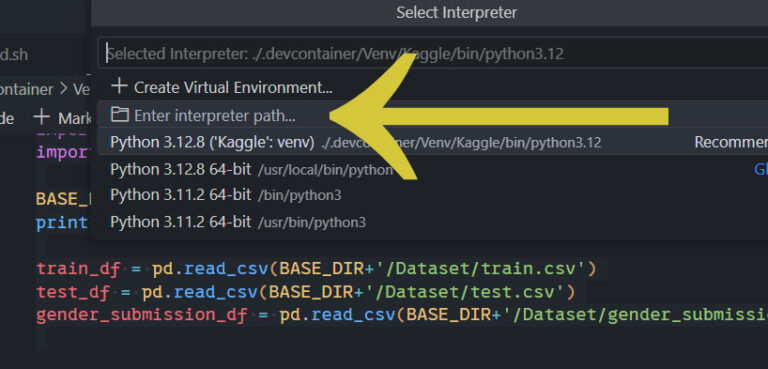This screenshot has width=768, height=369.
Task: Focus the Selected Interpreter search field
Action: click(x=433, y=53)
